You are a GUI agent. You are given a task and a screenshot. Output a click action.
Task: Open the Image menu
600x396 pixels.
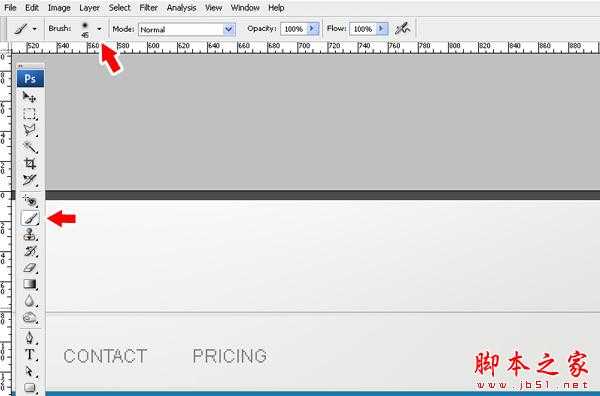[59, 8]
